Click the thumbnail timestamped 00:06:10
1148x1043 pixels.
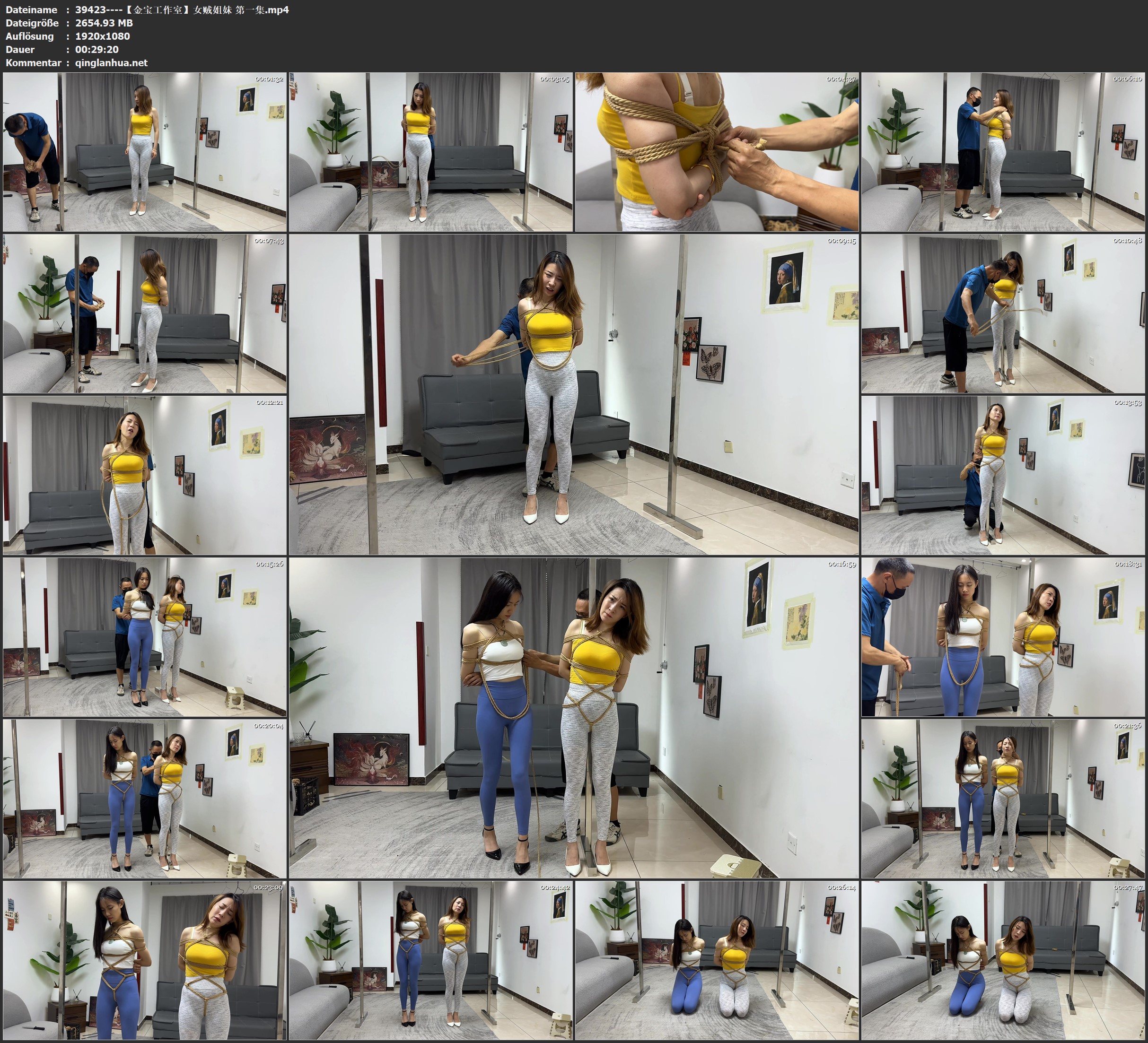[1003, 151]
